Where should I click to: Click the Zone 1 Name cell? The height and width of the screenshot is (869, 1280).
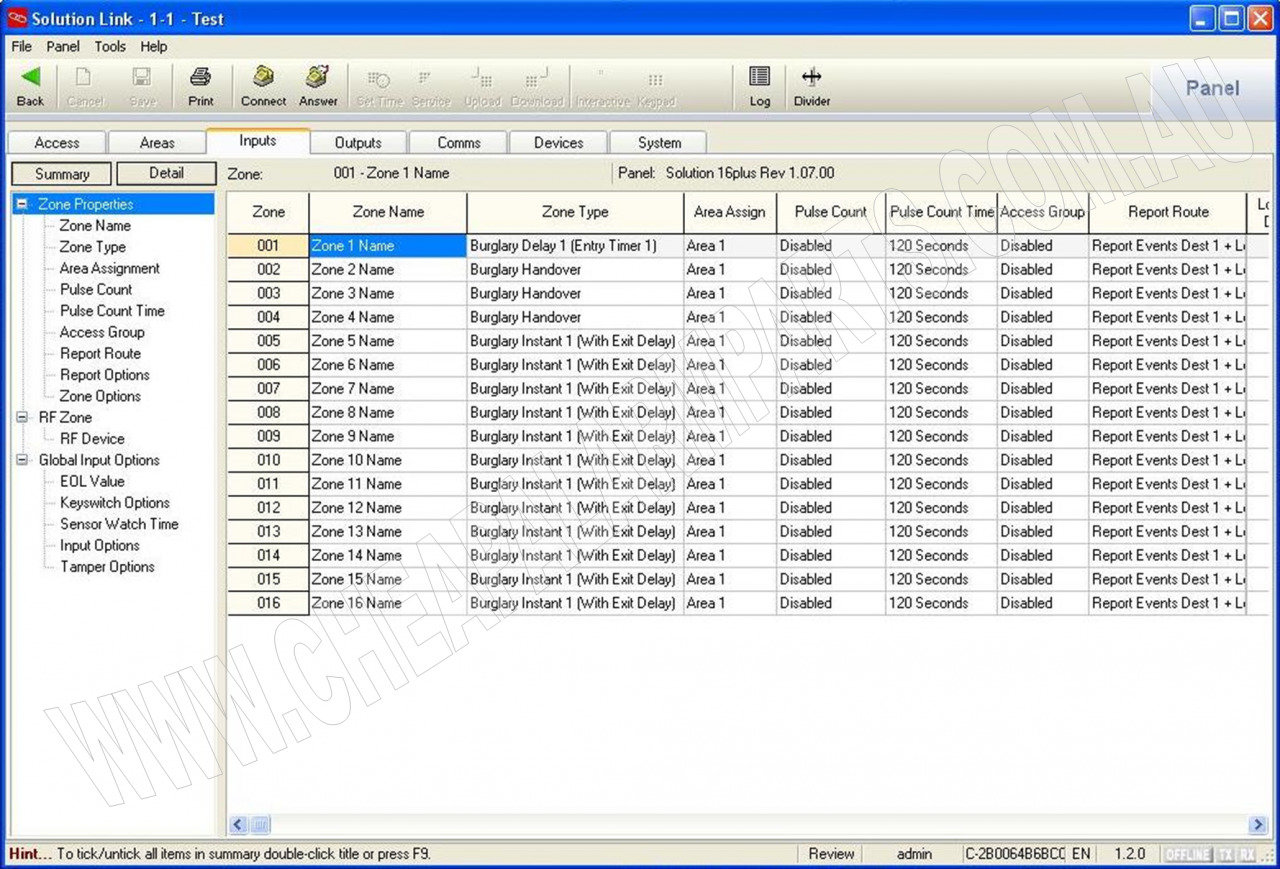[x=388, y=246]
